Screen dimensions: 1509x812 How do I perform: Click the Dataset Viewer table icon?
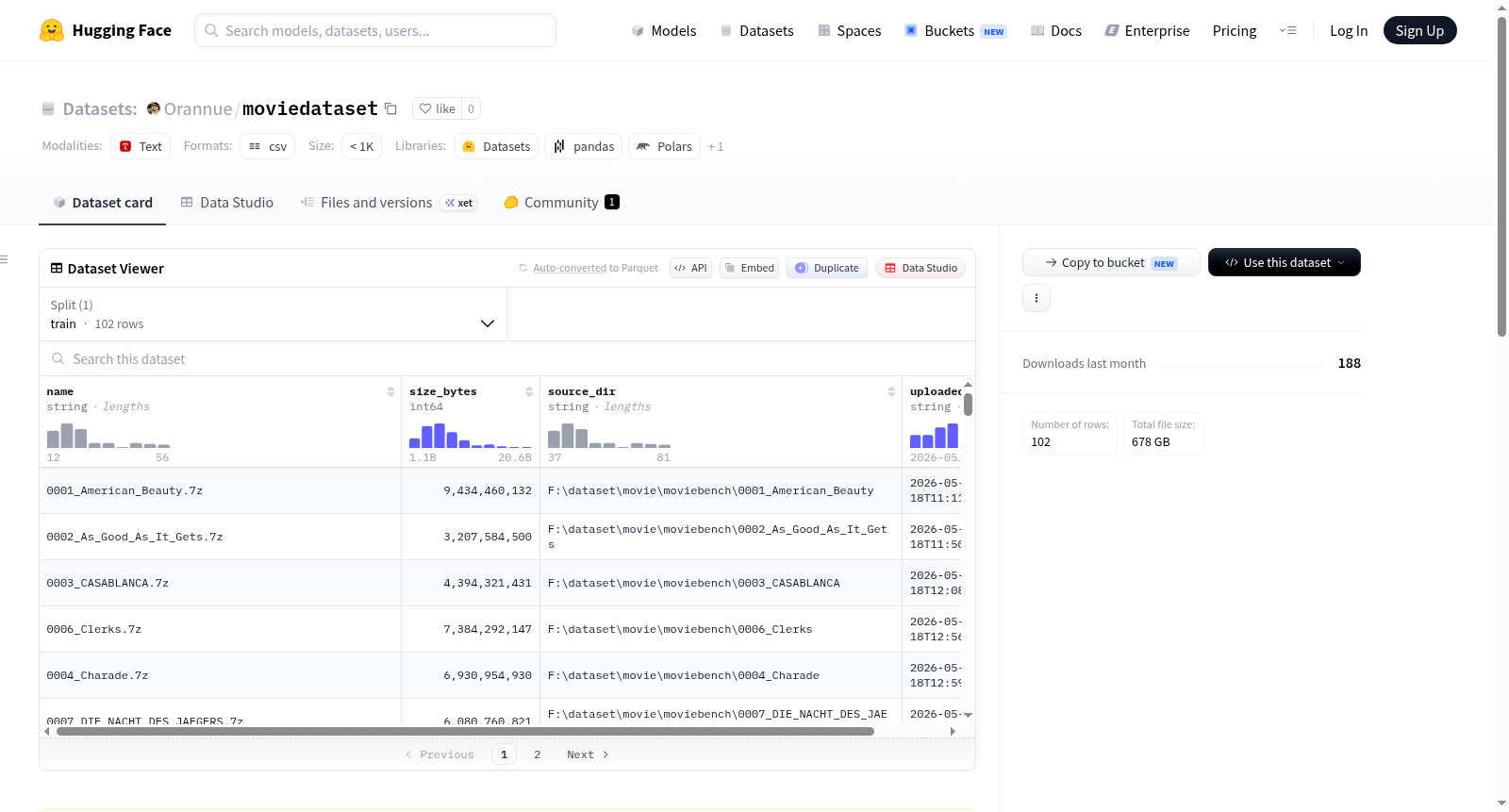pos(57,269)
